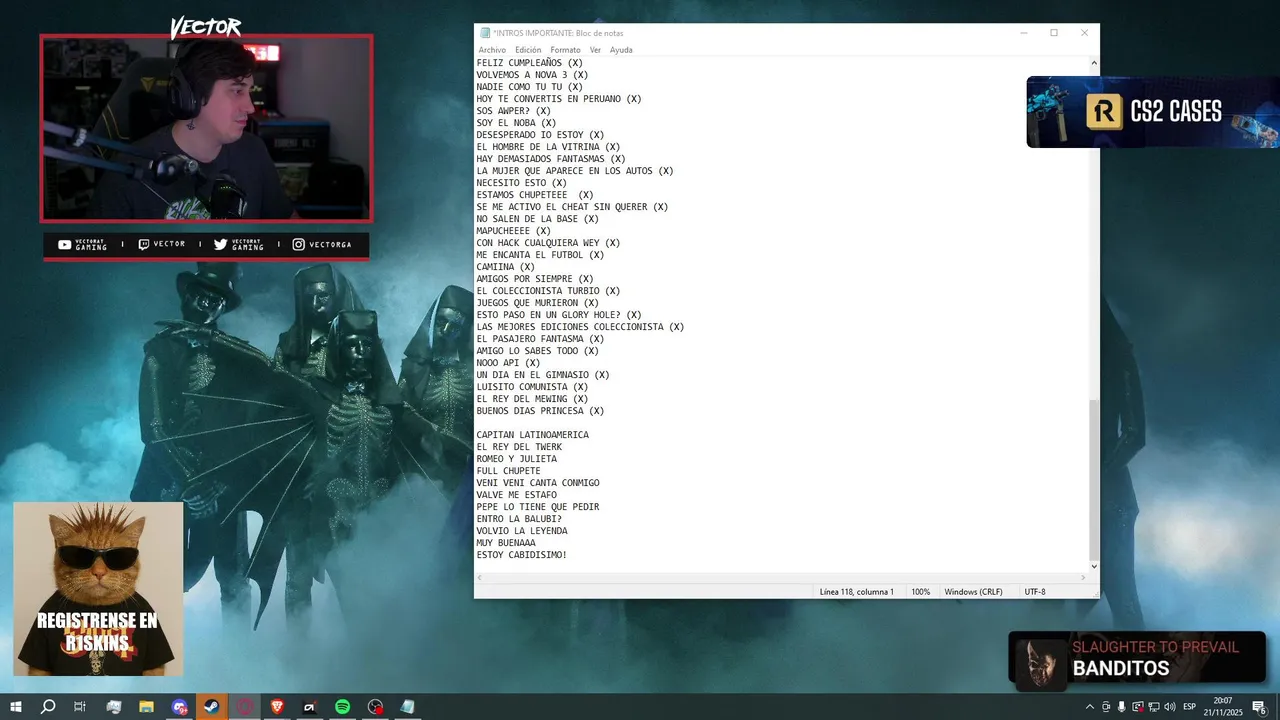Click Notepad vertical scrollbar up arrow
Viewport: 1280px width, 720px height.
coord(1094,63)
